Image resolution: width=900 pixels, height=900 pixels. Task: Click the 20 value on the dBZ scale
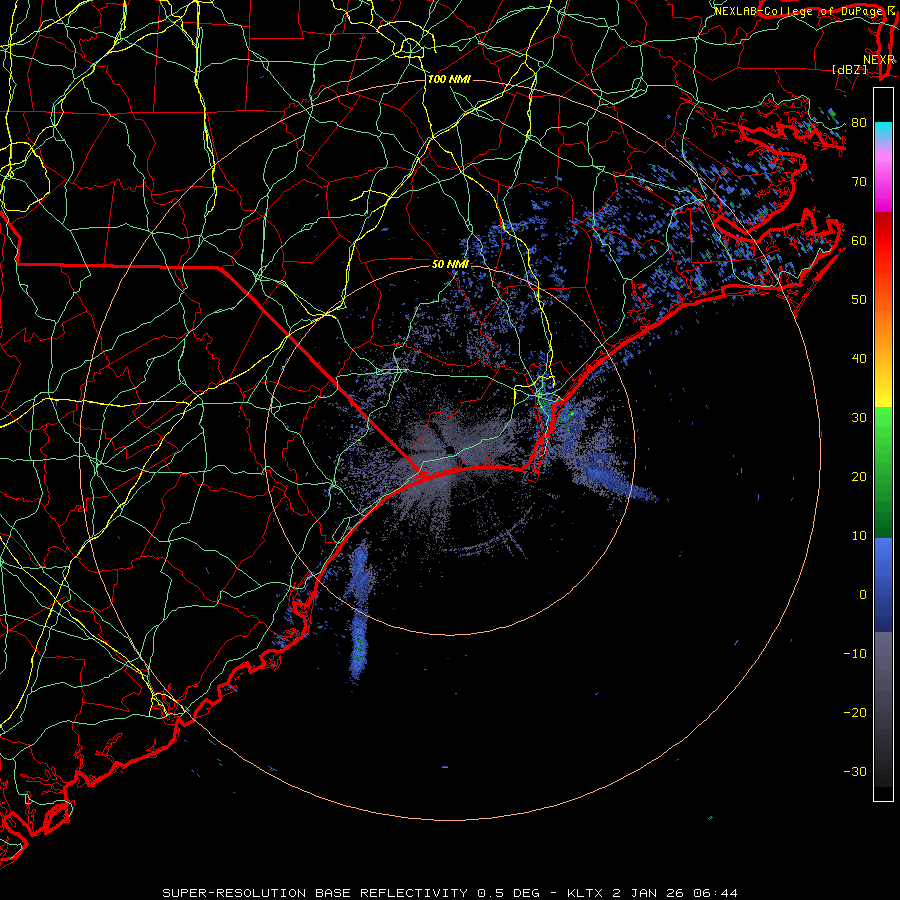pyautogui.click(x=859, y=476)
